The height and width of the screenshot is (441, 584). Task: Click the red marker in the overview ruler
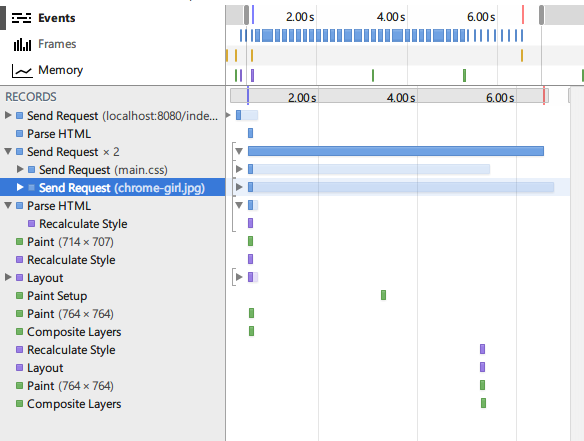[523, 15]
